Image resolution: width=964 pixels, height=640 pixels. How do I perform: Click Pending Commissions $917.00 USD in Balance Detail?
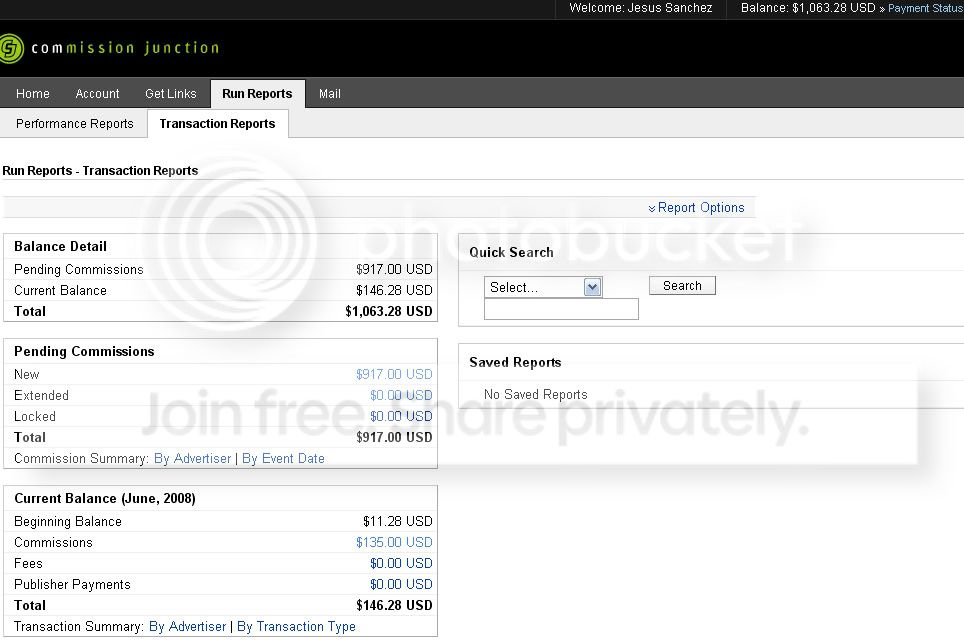[394, 269]
